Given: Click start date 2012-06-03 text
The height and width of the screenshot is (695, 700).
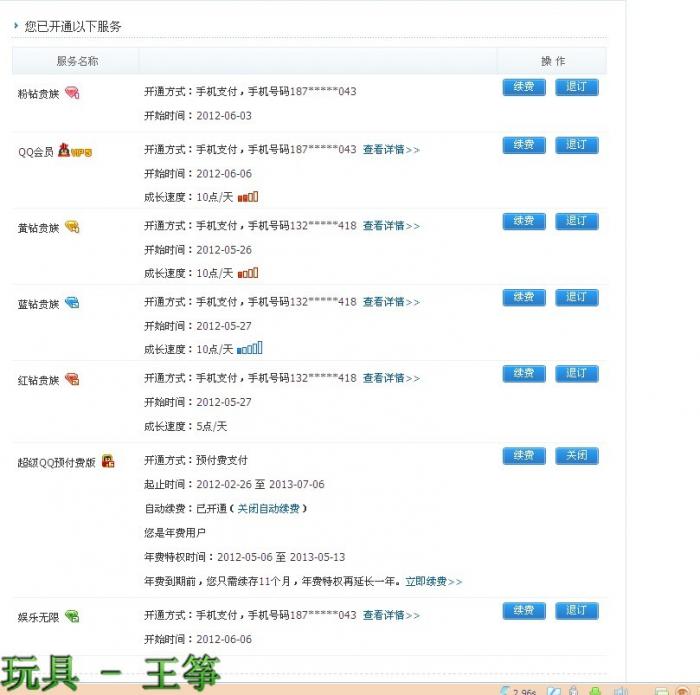Looking at the screenshot, I should click(x=224, y=116).
